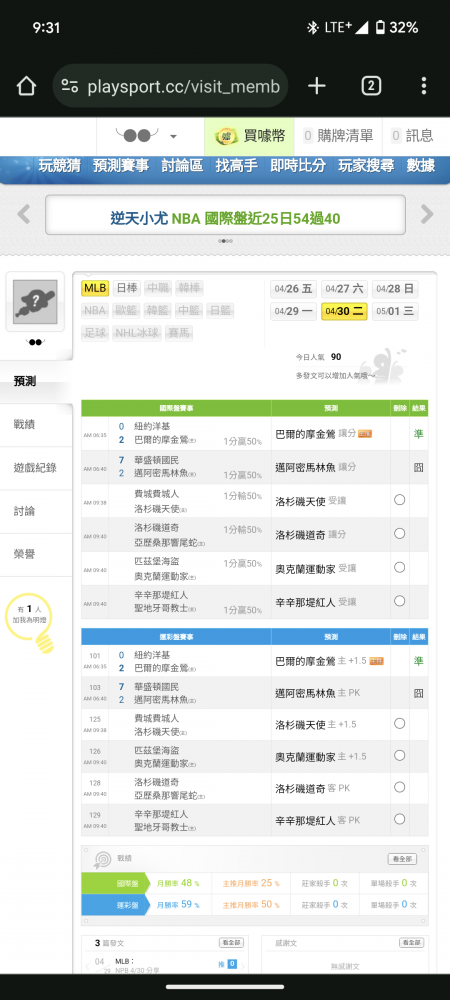Image resolution: width=450 pixels, height=1000 pixels.
Task: Open site info in the address bar
Action: point(70,86)
